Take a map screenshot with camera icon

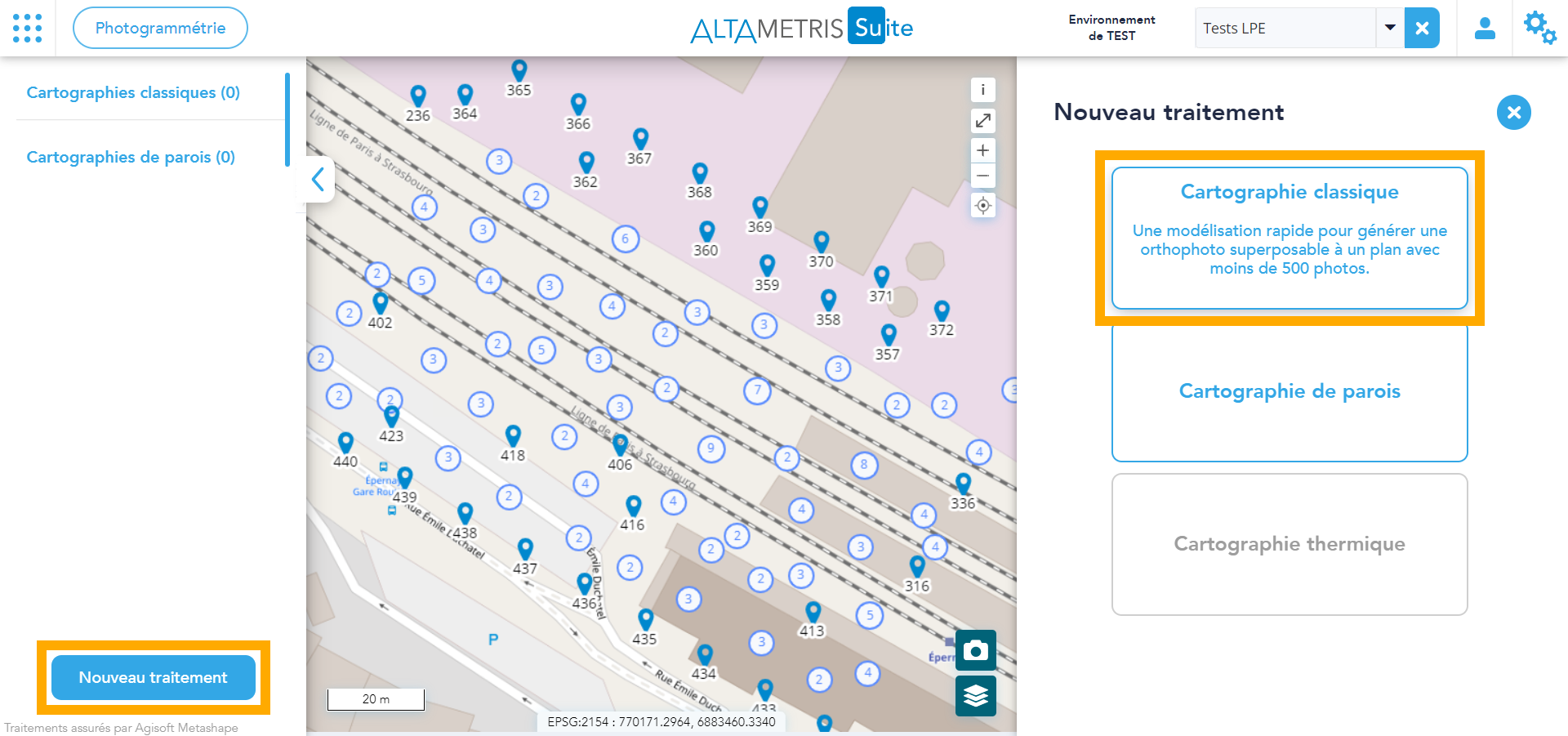click(x=975, y=650)
